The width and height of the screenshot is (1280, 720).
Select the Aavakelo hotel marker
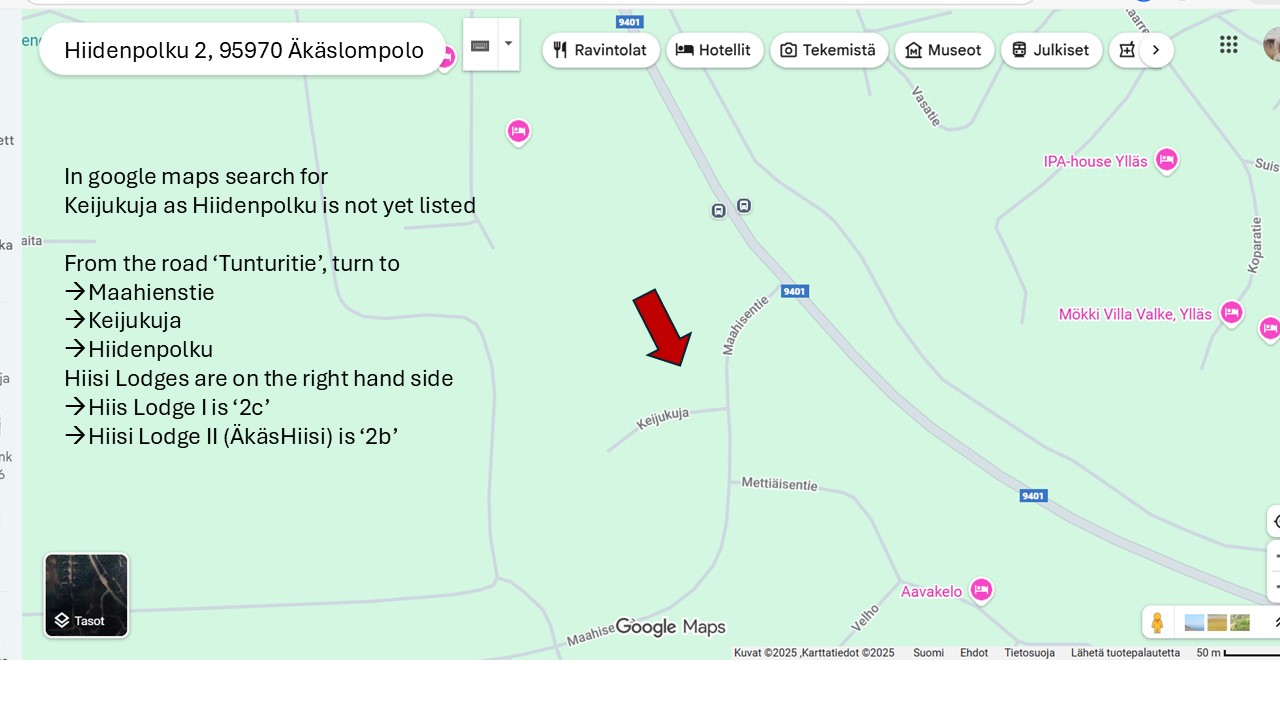pyautogui.click(x=981, y=590)
